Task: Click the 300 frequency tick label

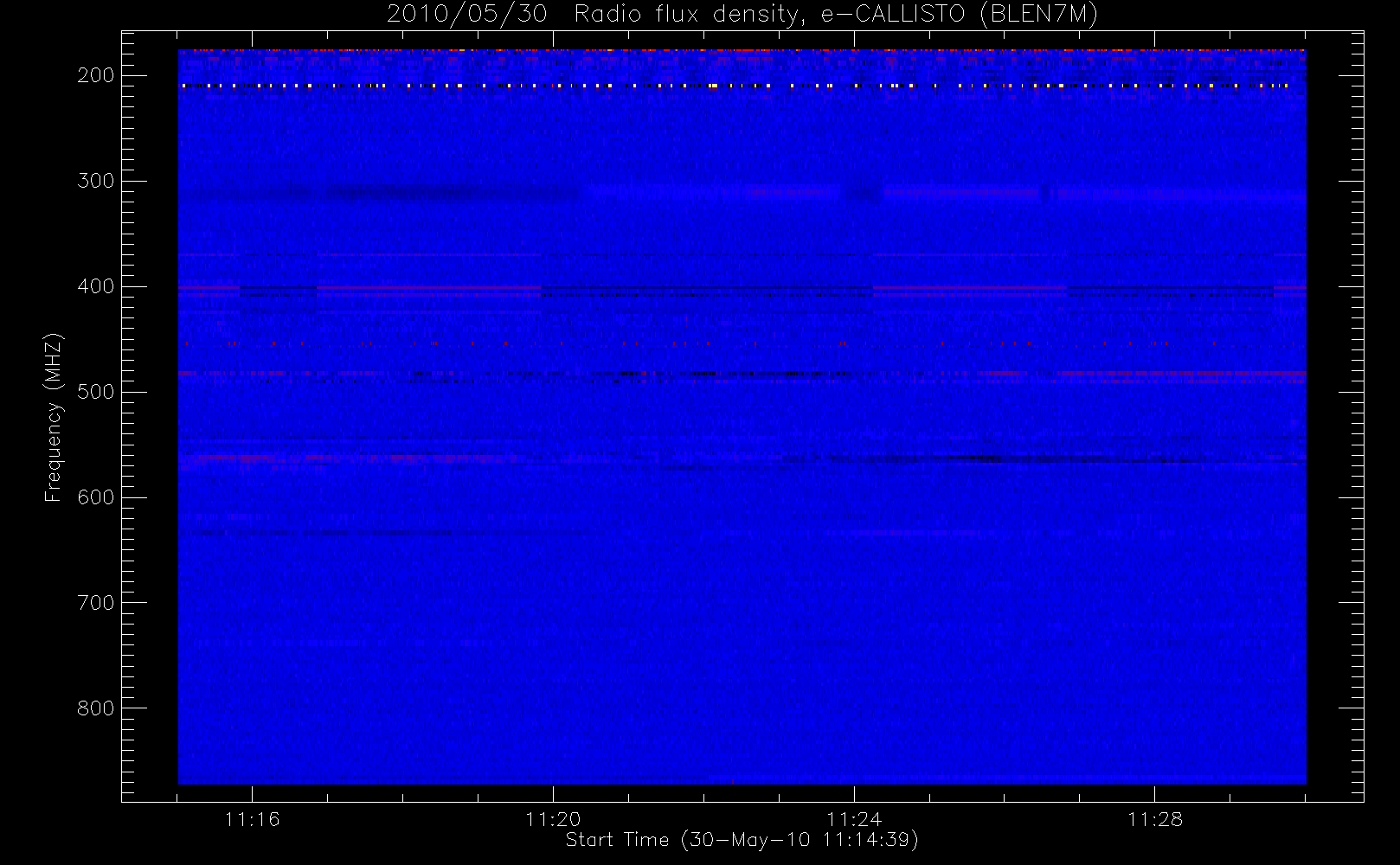Action: (96, 181)
